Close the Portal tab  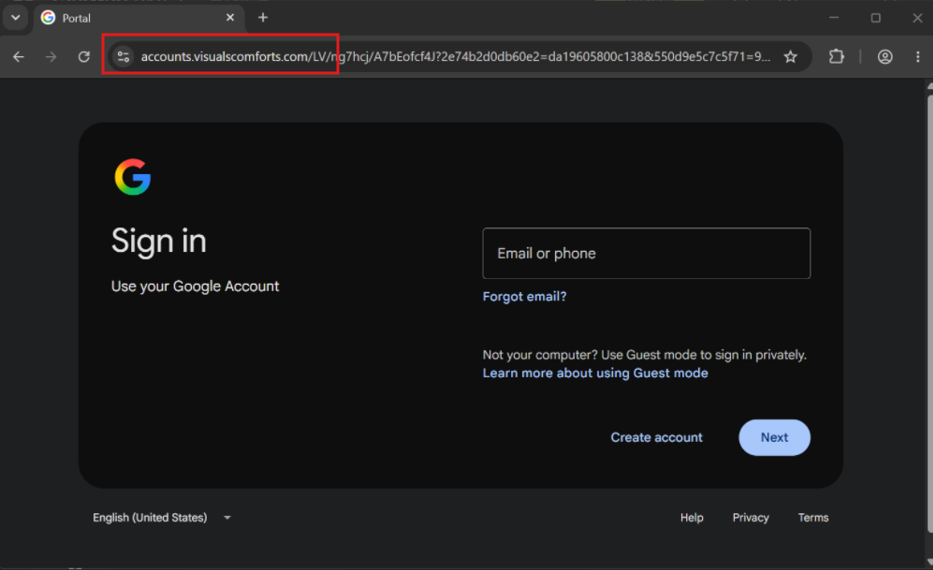coord(230,18)
